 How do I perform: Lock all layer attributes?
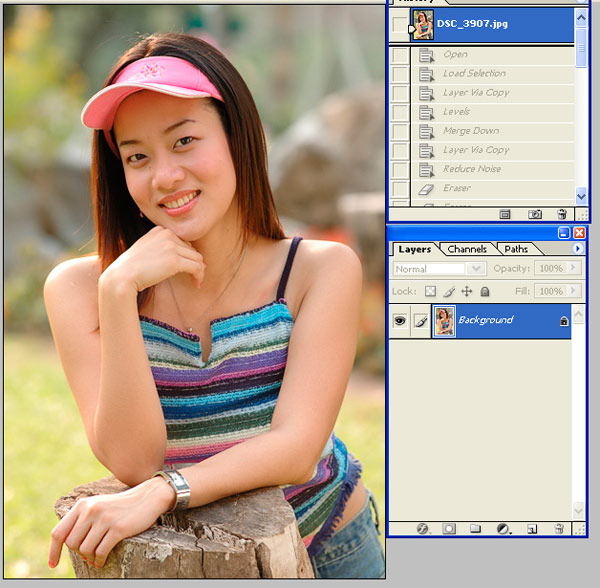tap(485, 292)
